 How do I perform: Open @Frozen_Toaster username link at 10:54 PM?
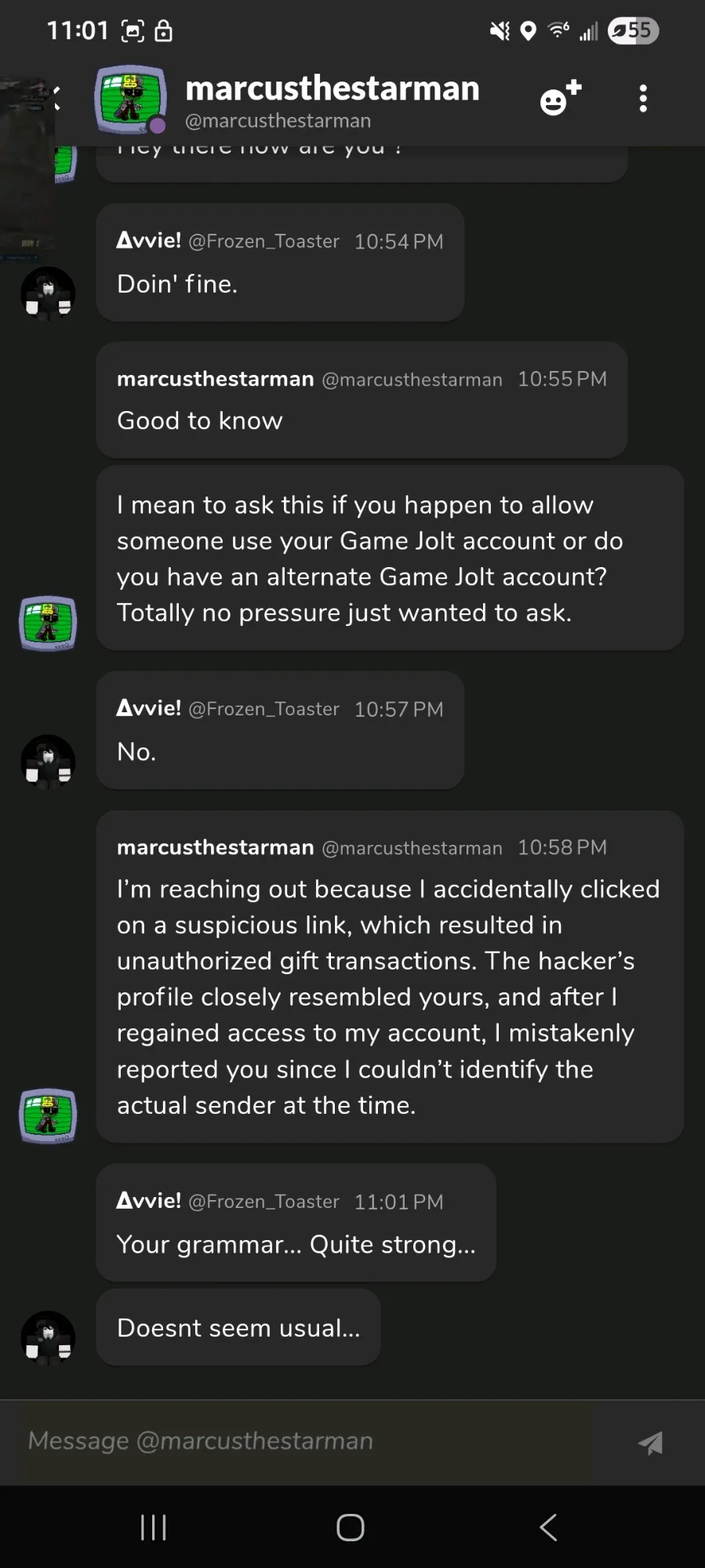[x=264, y=242]
